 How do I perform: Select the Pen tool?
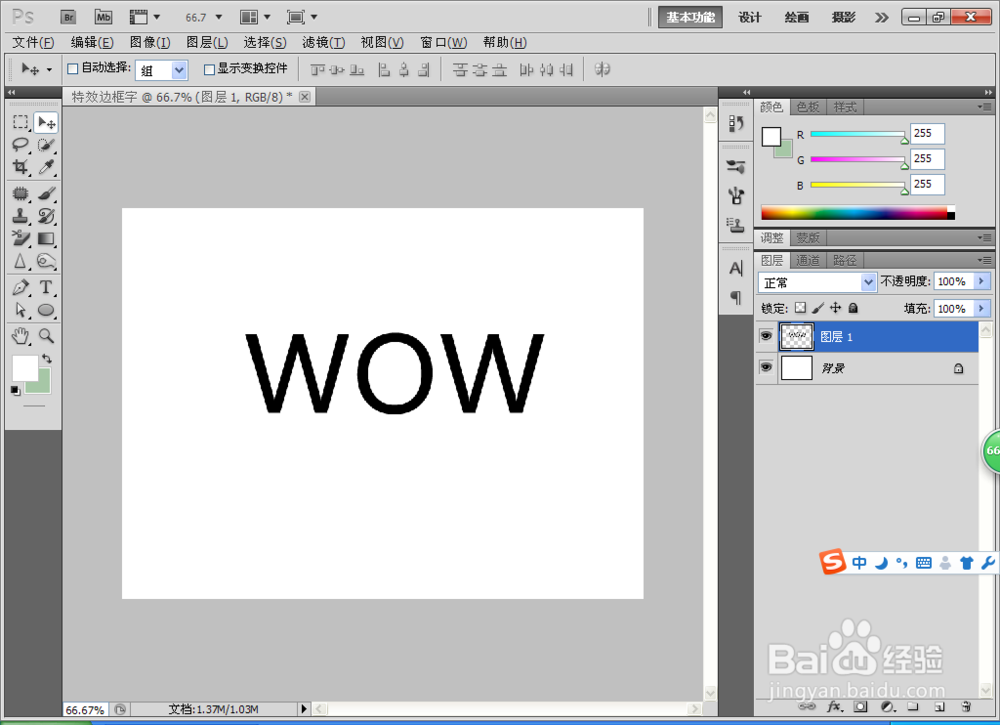[x=21, y=287]
